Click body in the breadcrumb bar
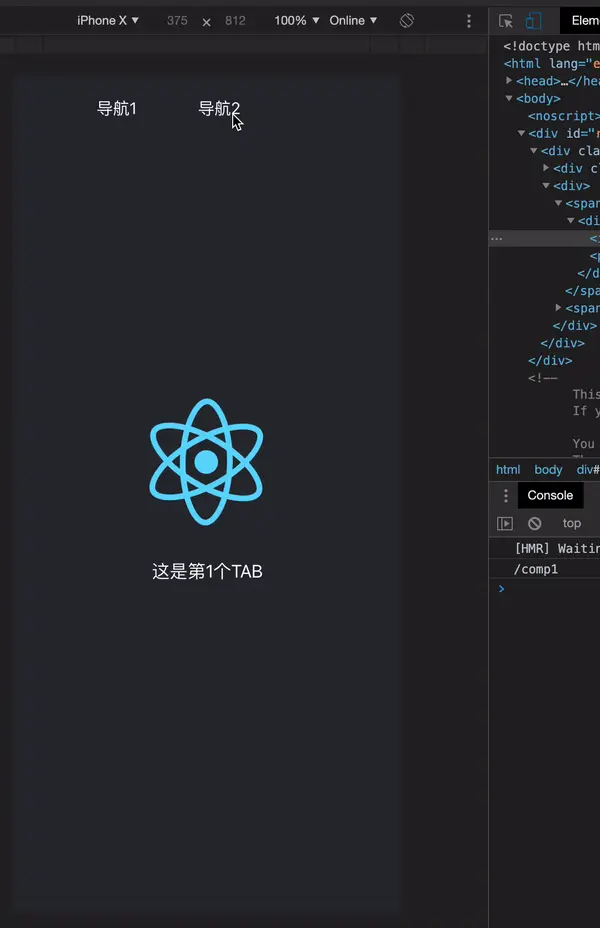600x928 pixels. coord(548,469)
